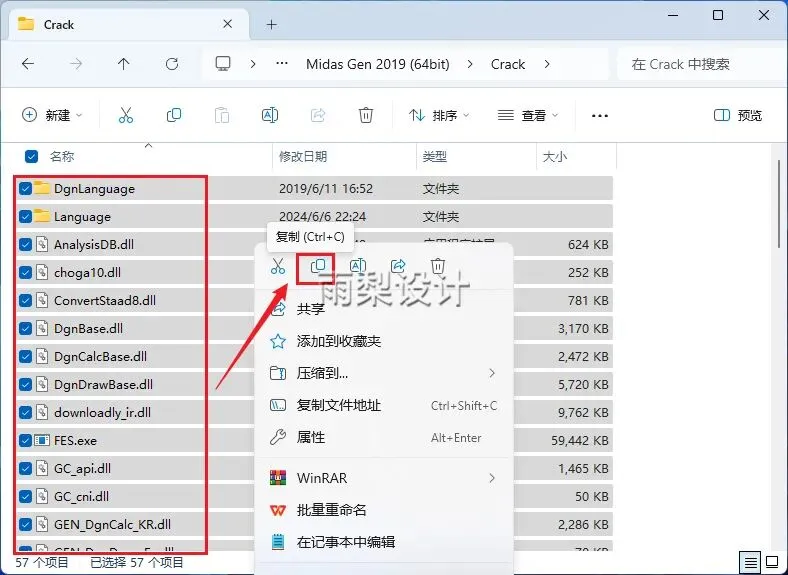
Task: Toggle the select-all checkbox in header
Action: coord(31,156)
